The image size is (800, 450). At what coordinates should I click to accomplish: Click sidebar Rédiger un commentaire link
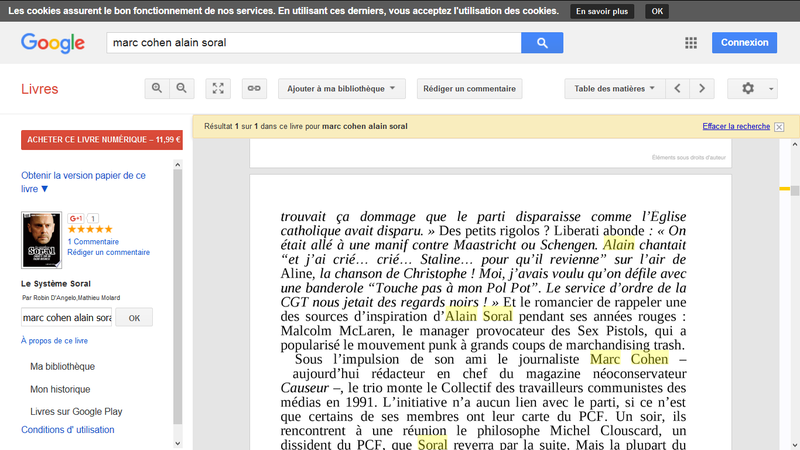[x=109, y=252]
